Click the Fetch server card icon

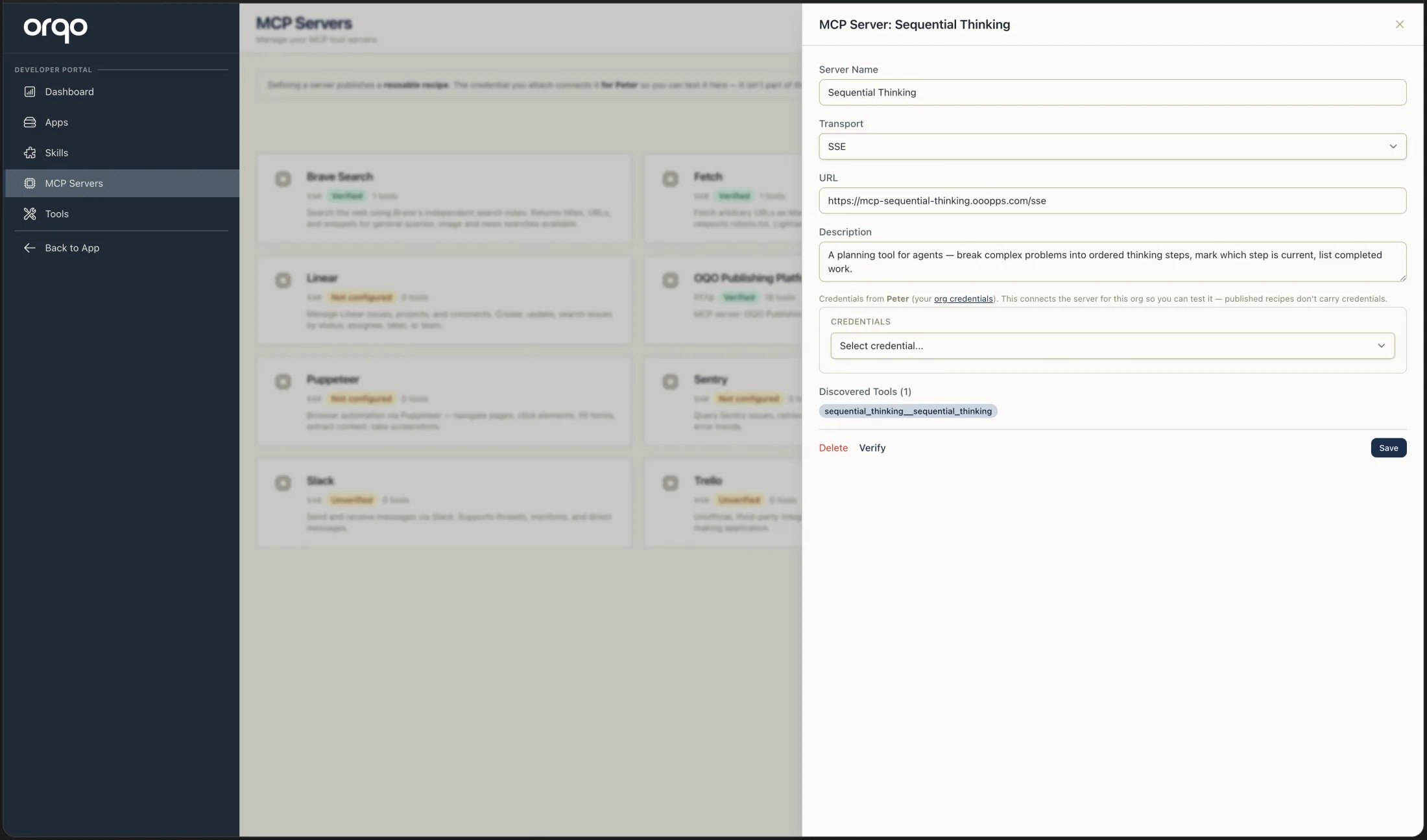670,178
